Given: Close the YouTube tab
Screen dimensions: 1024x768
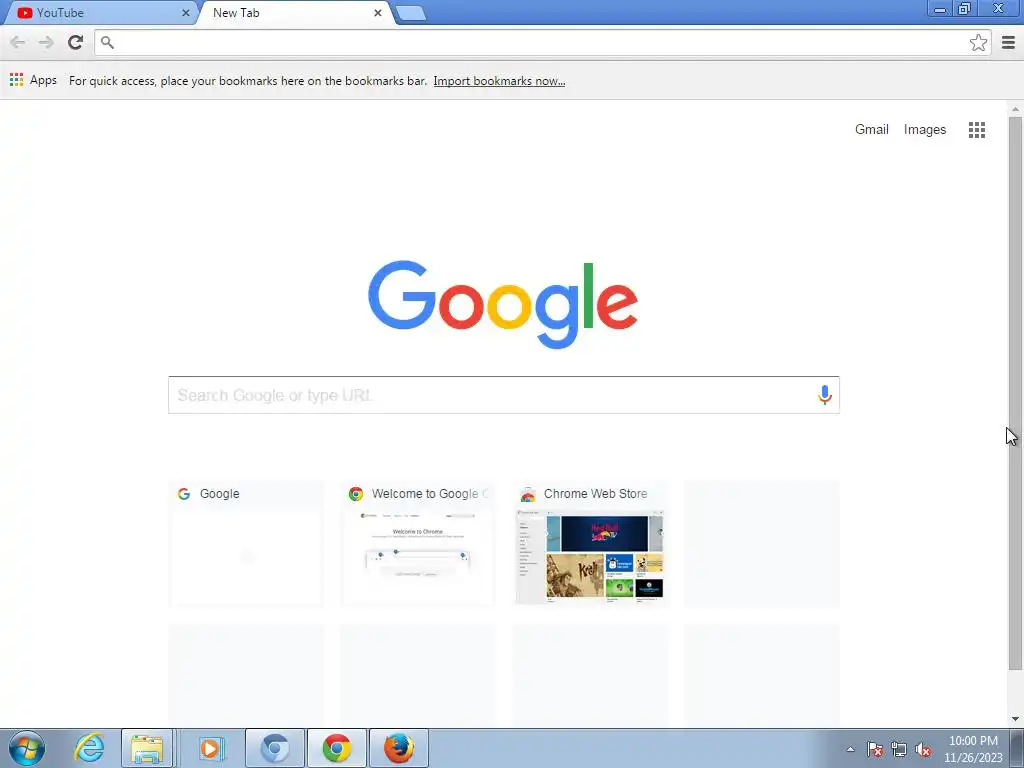Looking at the screenshot, I should 185,12.
